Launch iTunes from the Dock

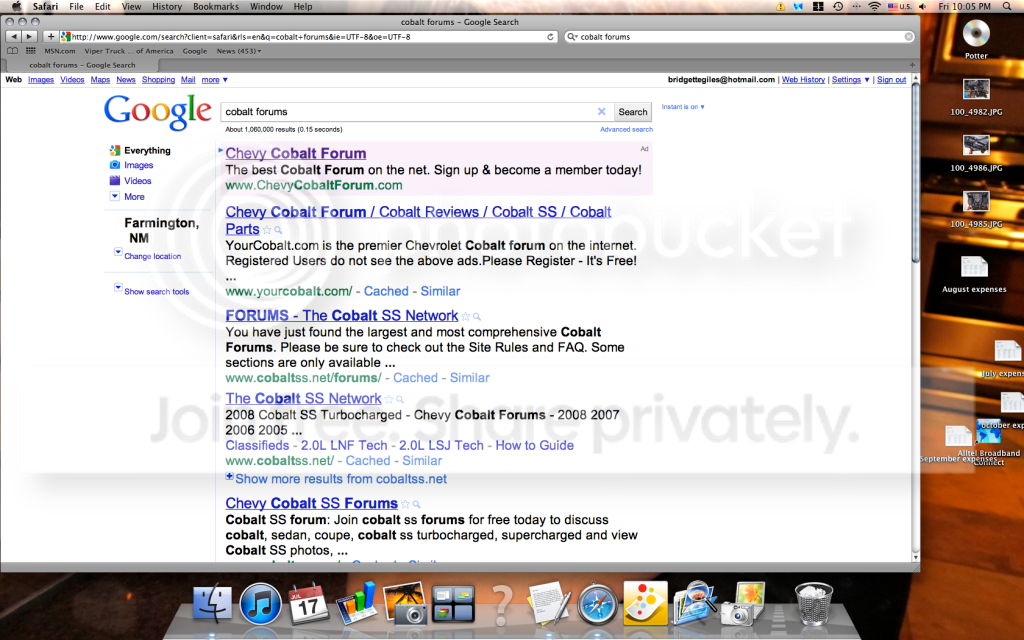(x=260, y=603)
